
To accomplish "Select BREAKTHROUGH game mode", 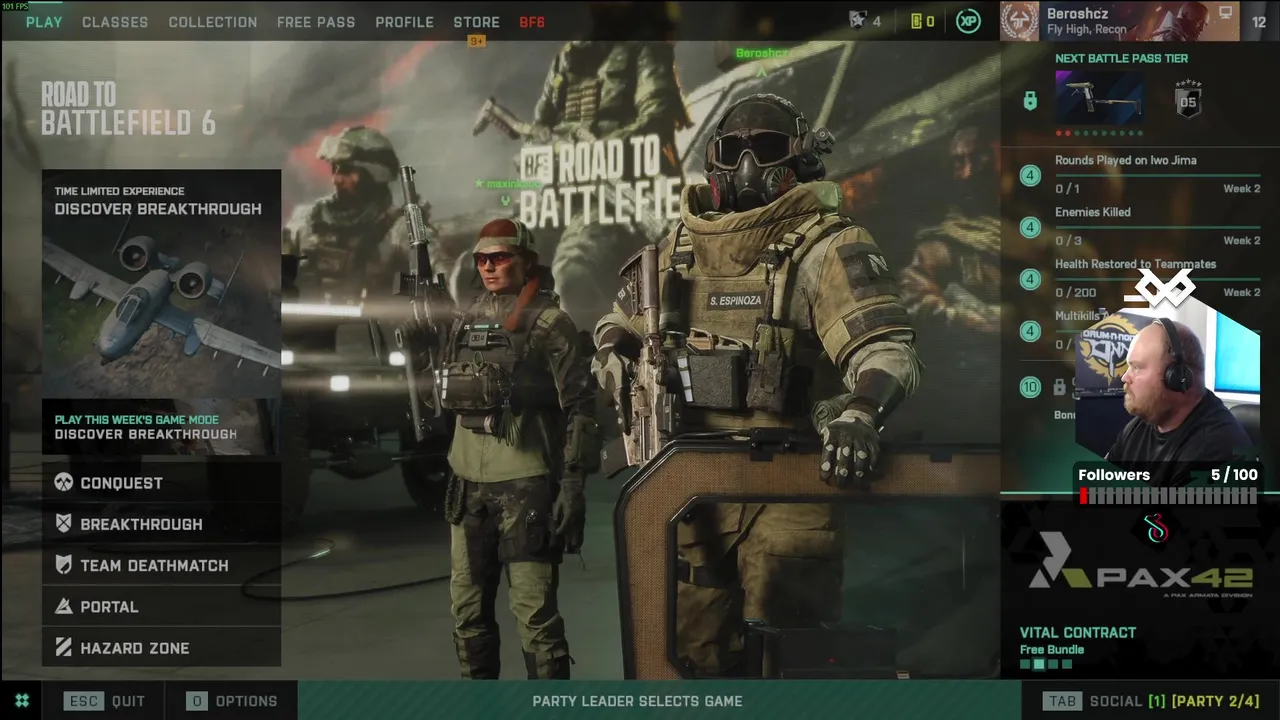I will point(161,524).
